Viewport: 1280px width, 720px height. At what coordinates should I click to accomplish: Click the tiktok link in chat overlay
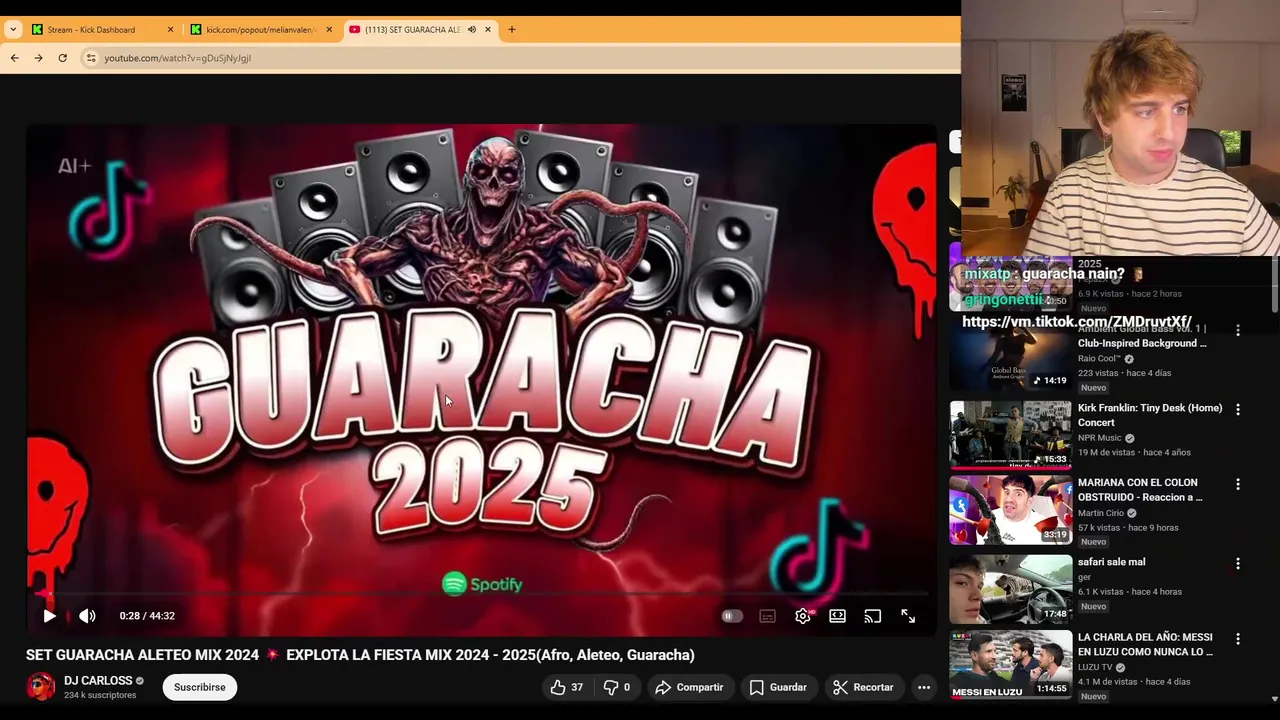coord(1076,322)
